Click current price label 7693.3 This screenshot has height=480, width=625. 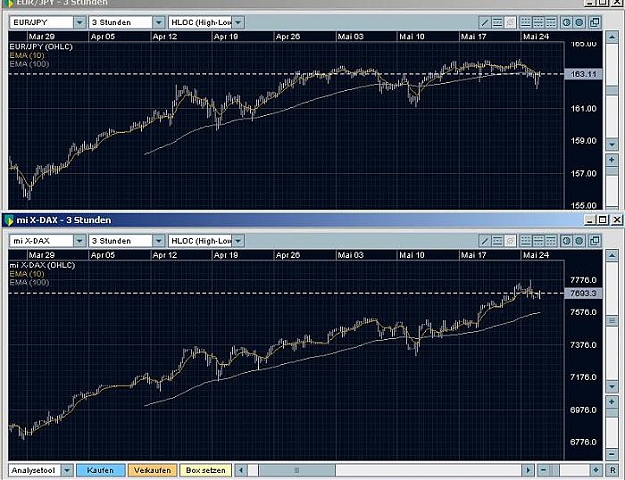pyautogui.click(x=583, y=293)
